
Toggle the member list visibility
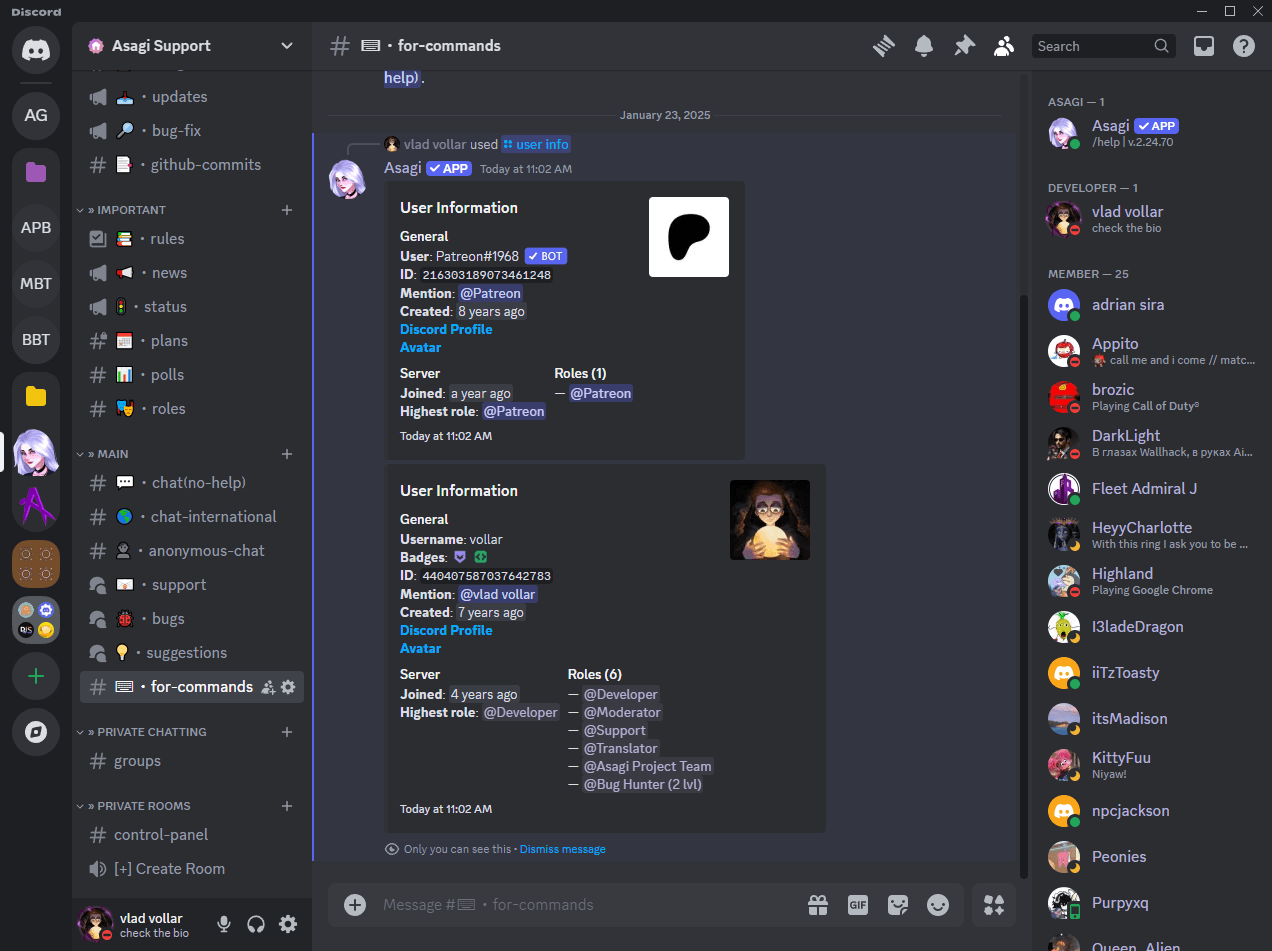(x=1004, y=46)
